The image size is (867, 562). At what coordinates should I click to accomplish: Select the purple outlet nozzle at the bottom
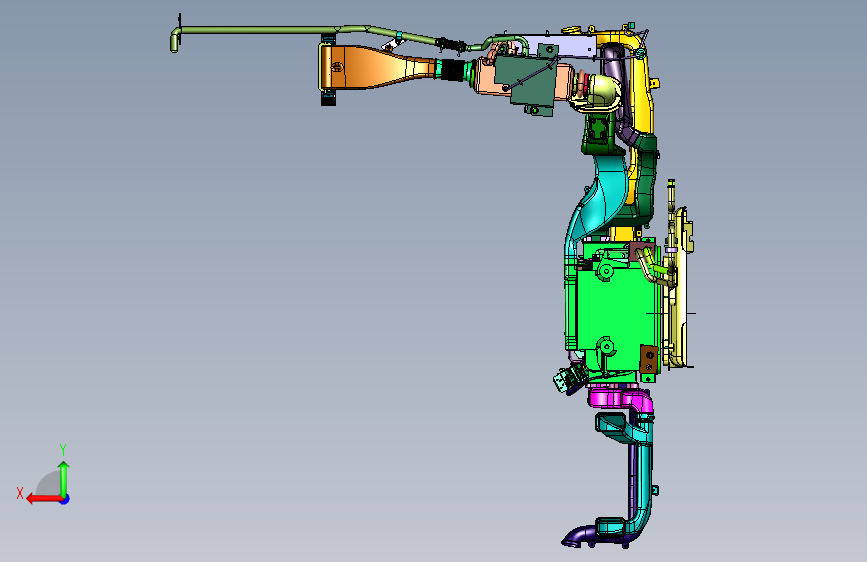pyautogui.click(x=578, y=537)
